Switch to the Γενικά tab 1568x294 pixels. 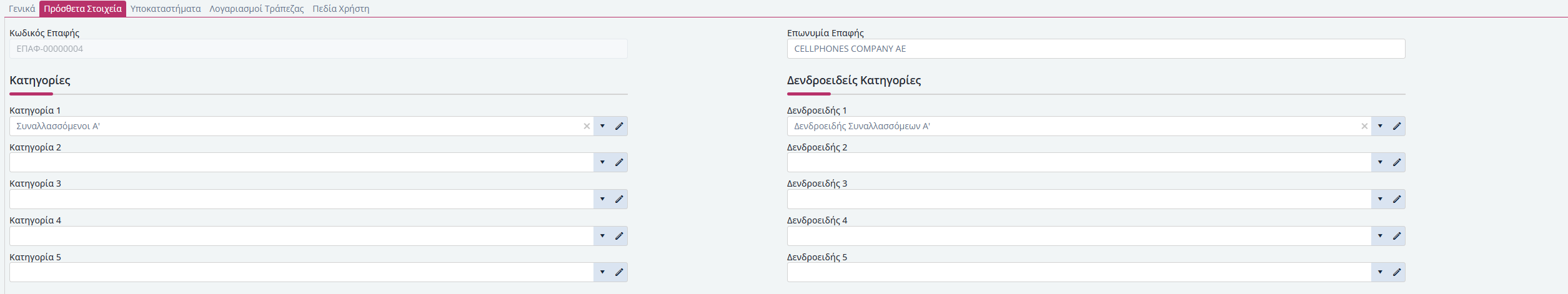point(22,9)
